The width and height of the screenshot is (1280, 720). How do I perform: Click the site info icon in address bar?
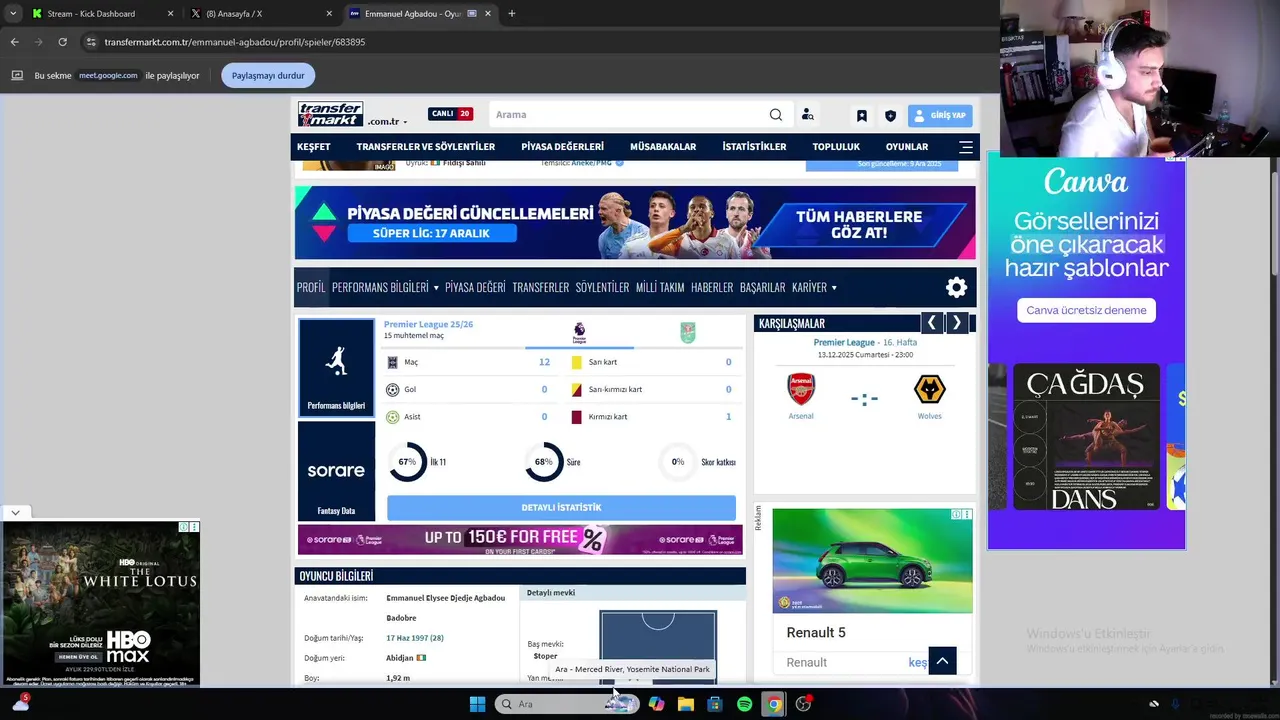pos(91,42)
